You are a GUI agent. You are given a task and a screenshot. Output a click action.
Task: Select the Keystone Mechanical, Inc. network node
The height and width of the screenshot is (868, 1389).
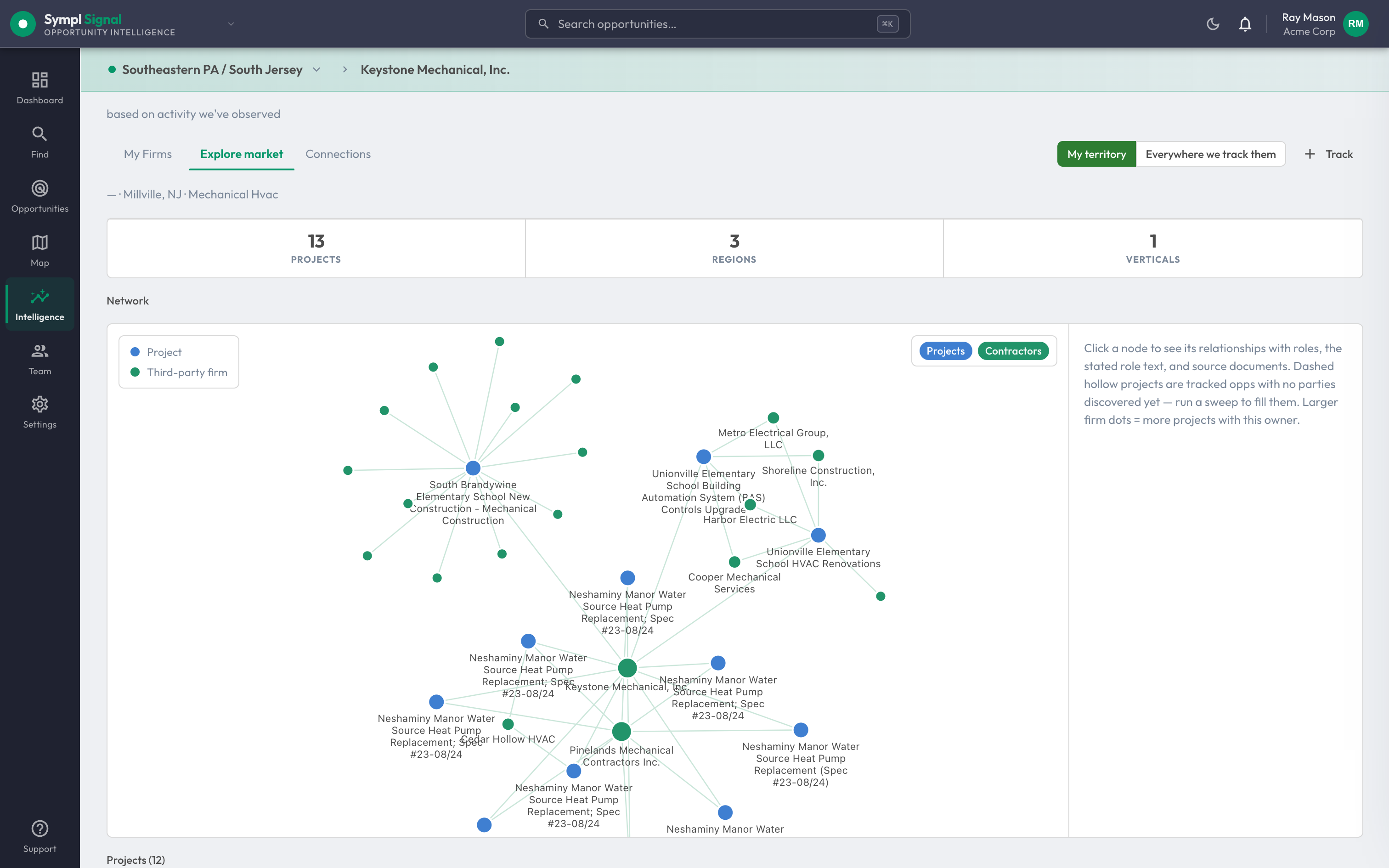pos(627,668)
